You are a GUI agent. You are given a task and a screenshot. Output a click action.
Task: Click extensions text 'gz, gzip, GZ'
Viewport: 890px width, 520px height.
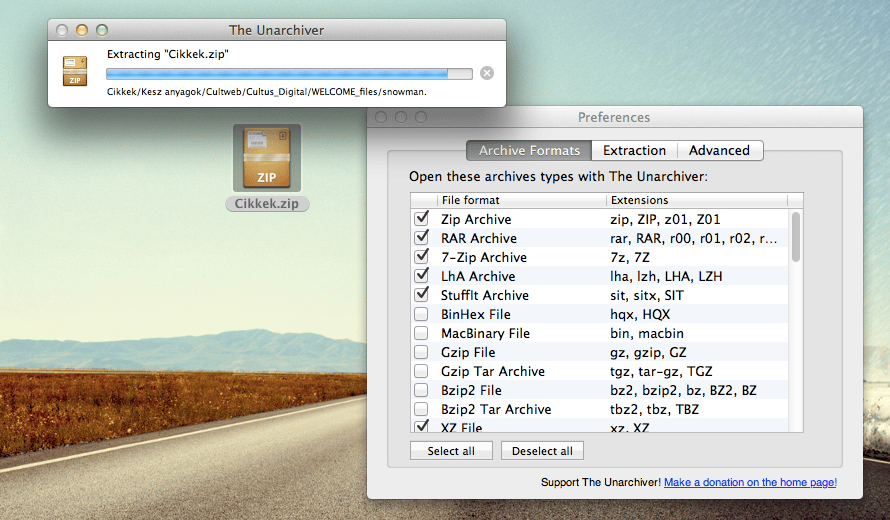tap(648, 353)
